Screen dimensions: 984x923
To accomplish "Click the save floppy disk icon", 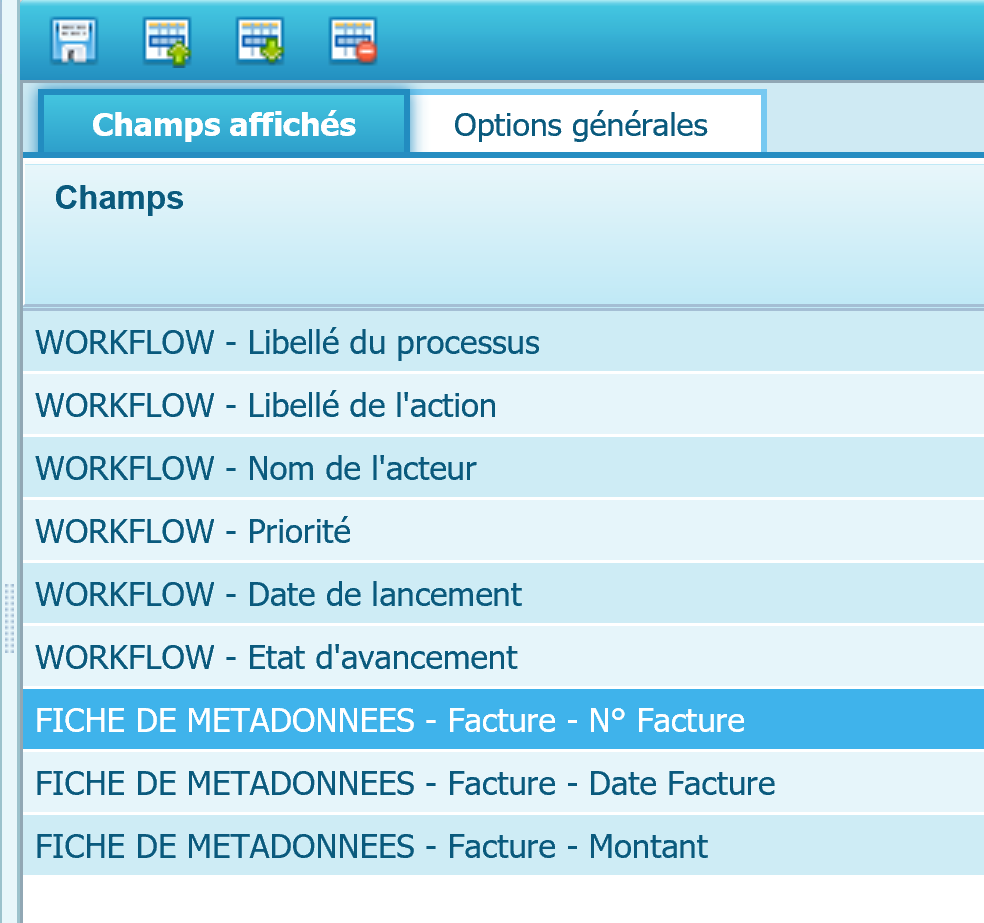I will coord(73,41).
